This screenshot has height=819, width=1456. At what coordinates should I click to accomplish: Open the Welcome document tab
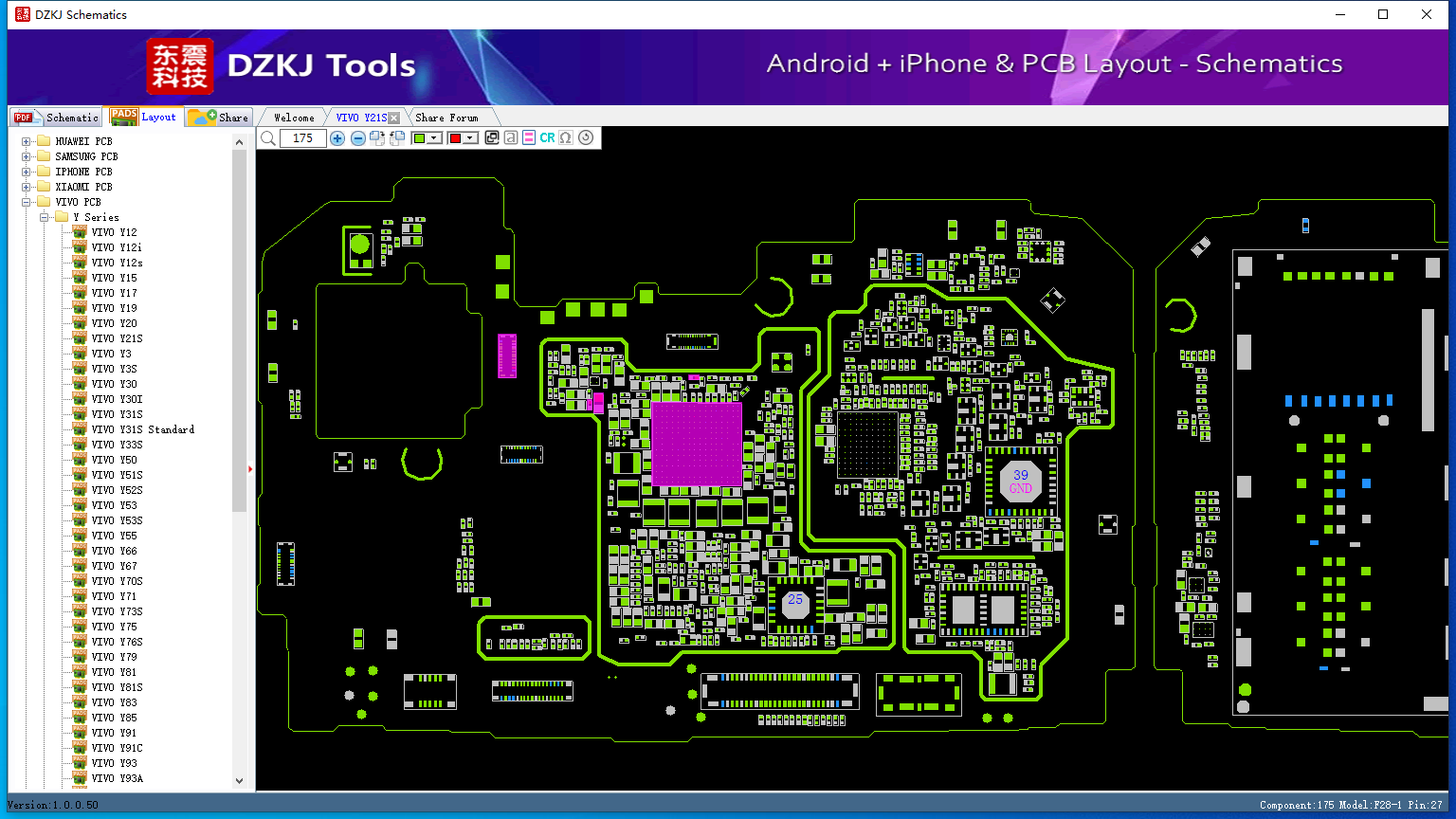point(294,118)
